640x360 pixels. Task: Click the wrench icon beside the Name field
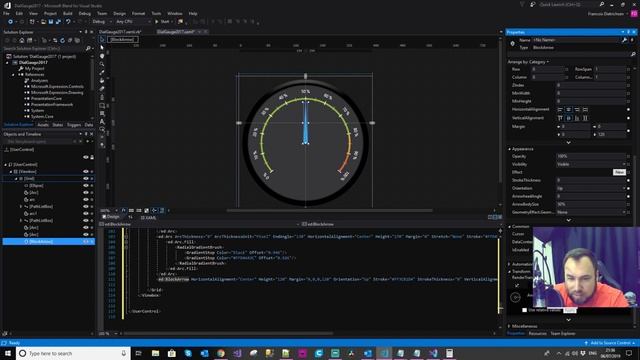[x=624, y=40]
